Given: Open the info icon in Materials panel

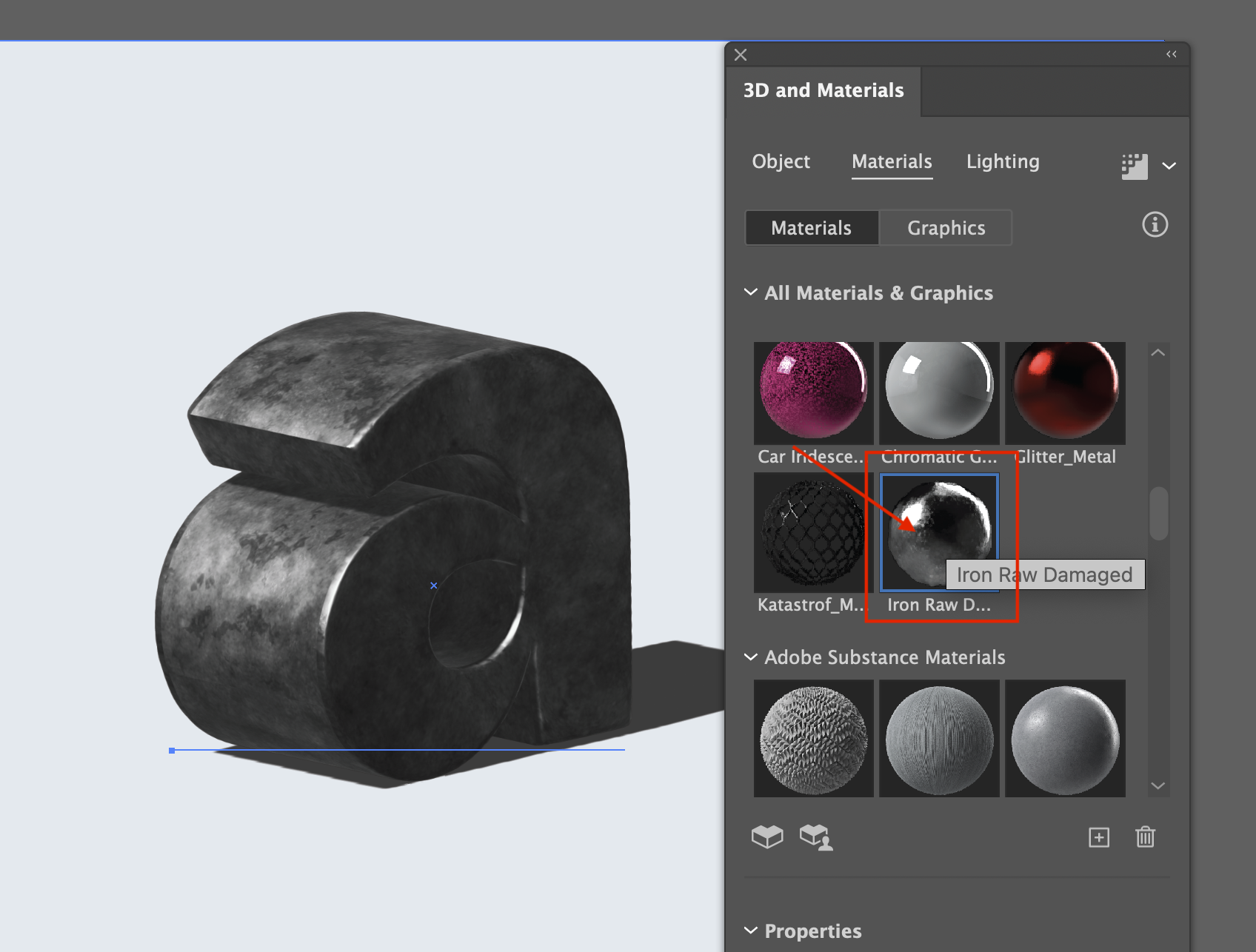Looking at the screenshot, I should point(1155,224).
